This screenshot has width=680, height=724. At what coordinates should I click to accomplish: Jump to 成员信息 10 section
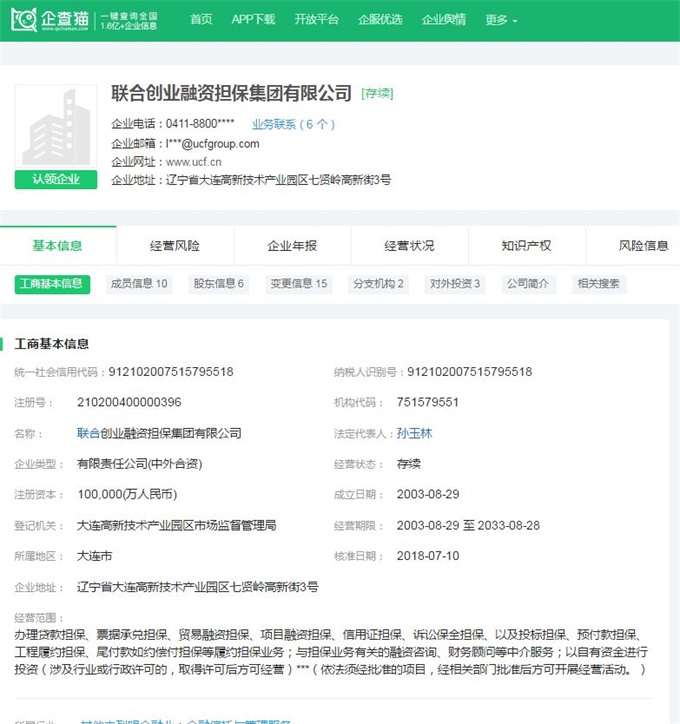[139, 284]
